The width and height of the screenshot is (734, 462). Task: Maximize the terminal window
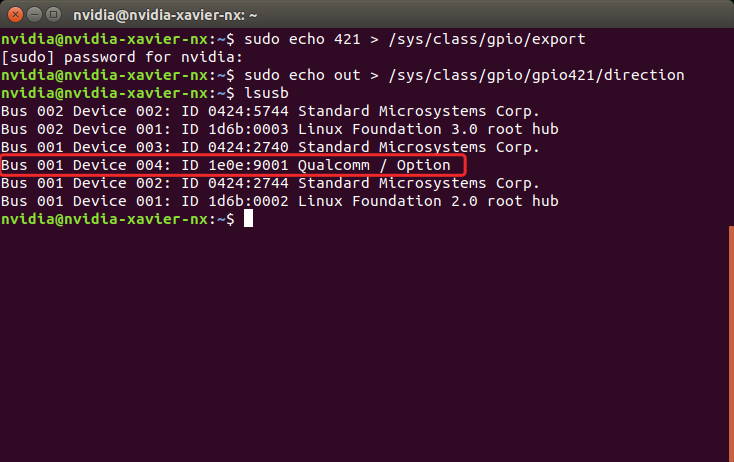pyautogui.click(x=53, y=15)
